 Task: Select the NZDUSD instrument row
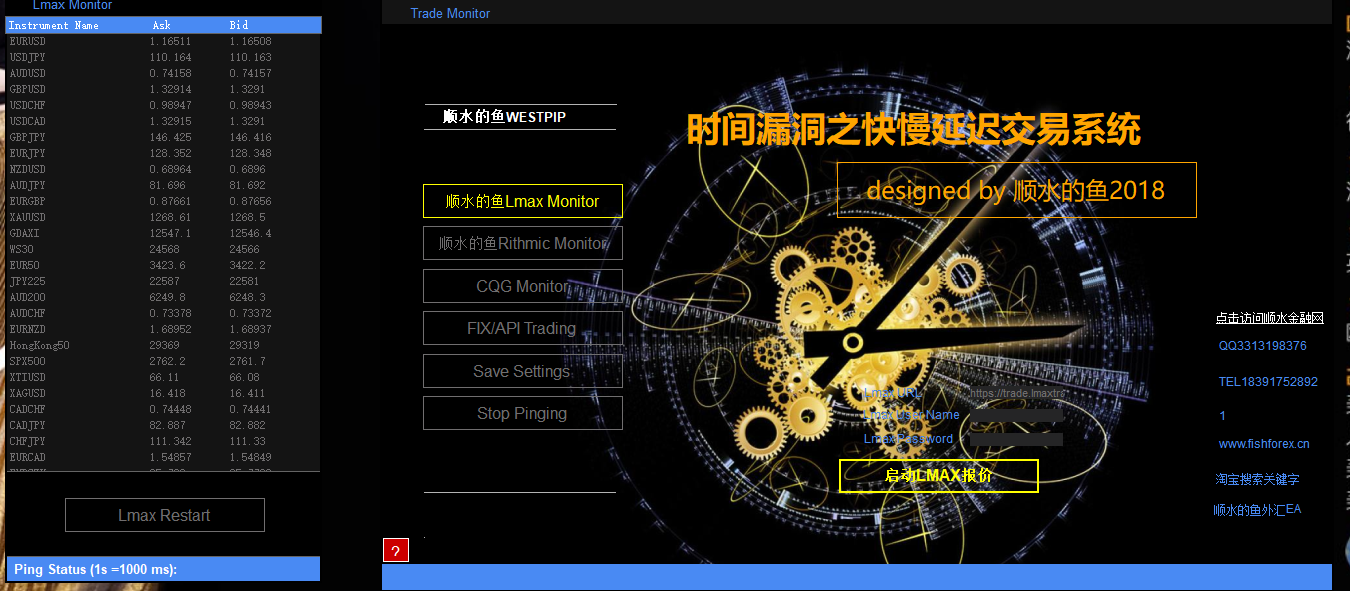[x=163, y=169]
